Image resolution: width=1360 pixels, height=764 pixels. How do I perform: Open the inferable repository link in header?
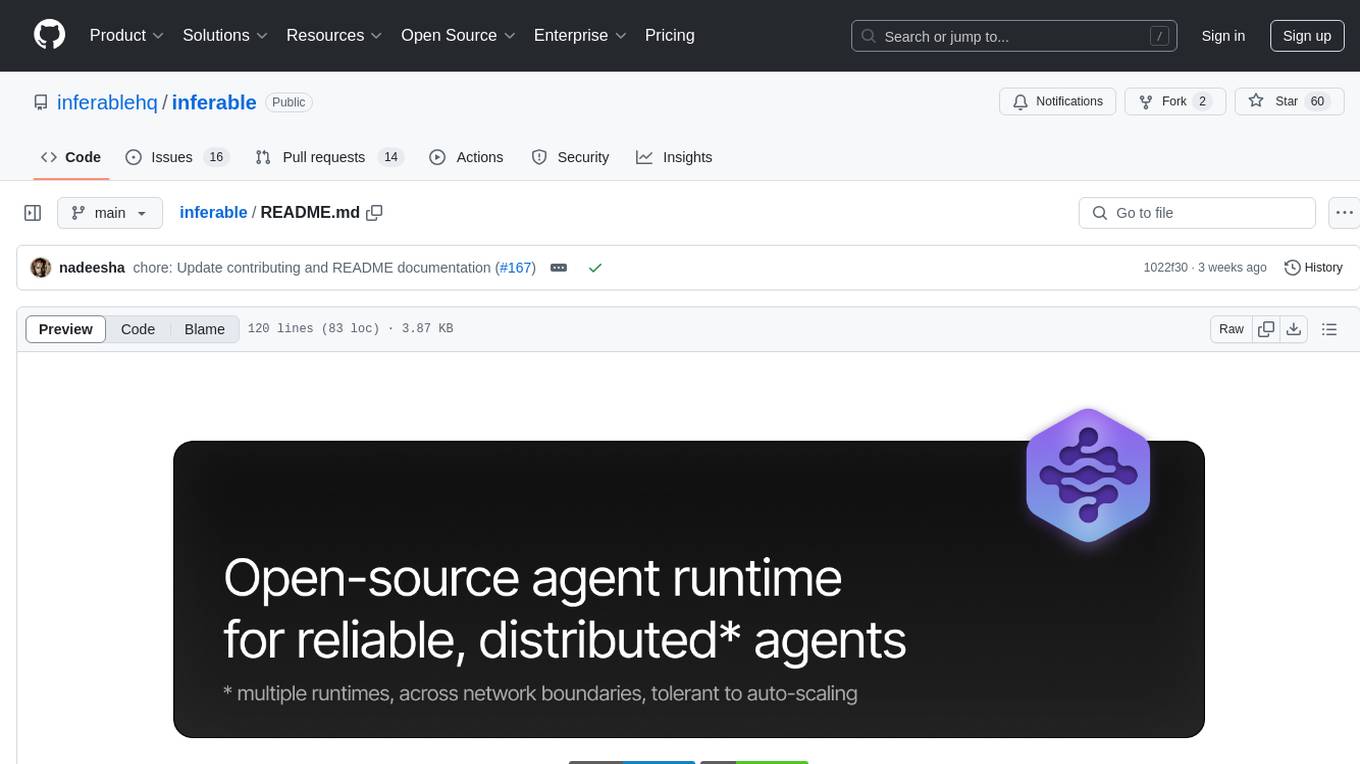pos(214,102)
